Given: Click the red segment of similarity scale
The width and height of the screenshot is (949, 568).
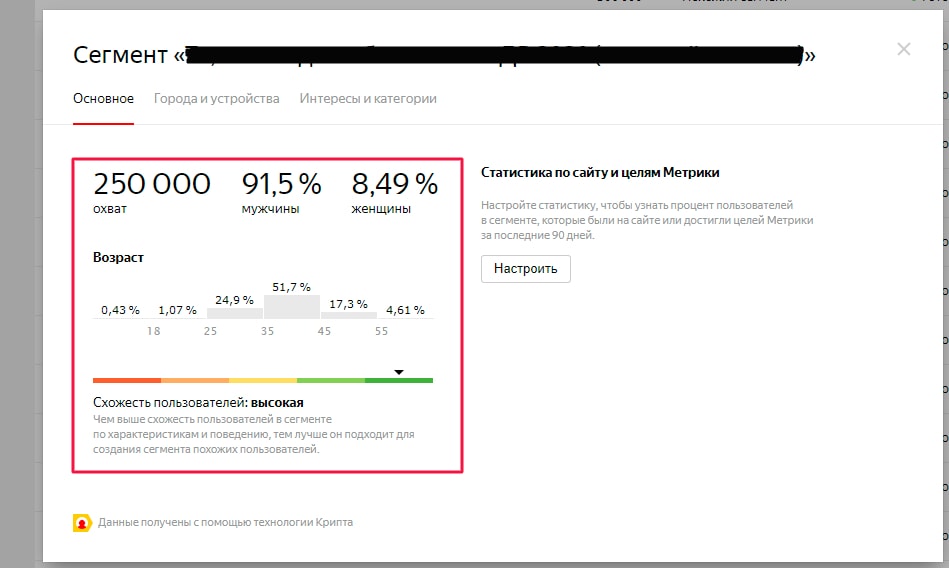Looking at the screenshot, I should pyautogui.click(x=126, y=380).
